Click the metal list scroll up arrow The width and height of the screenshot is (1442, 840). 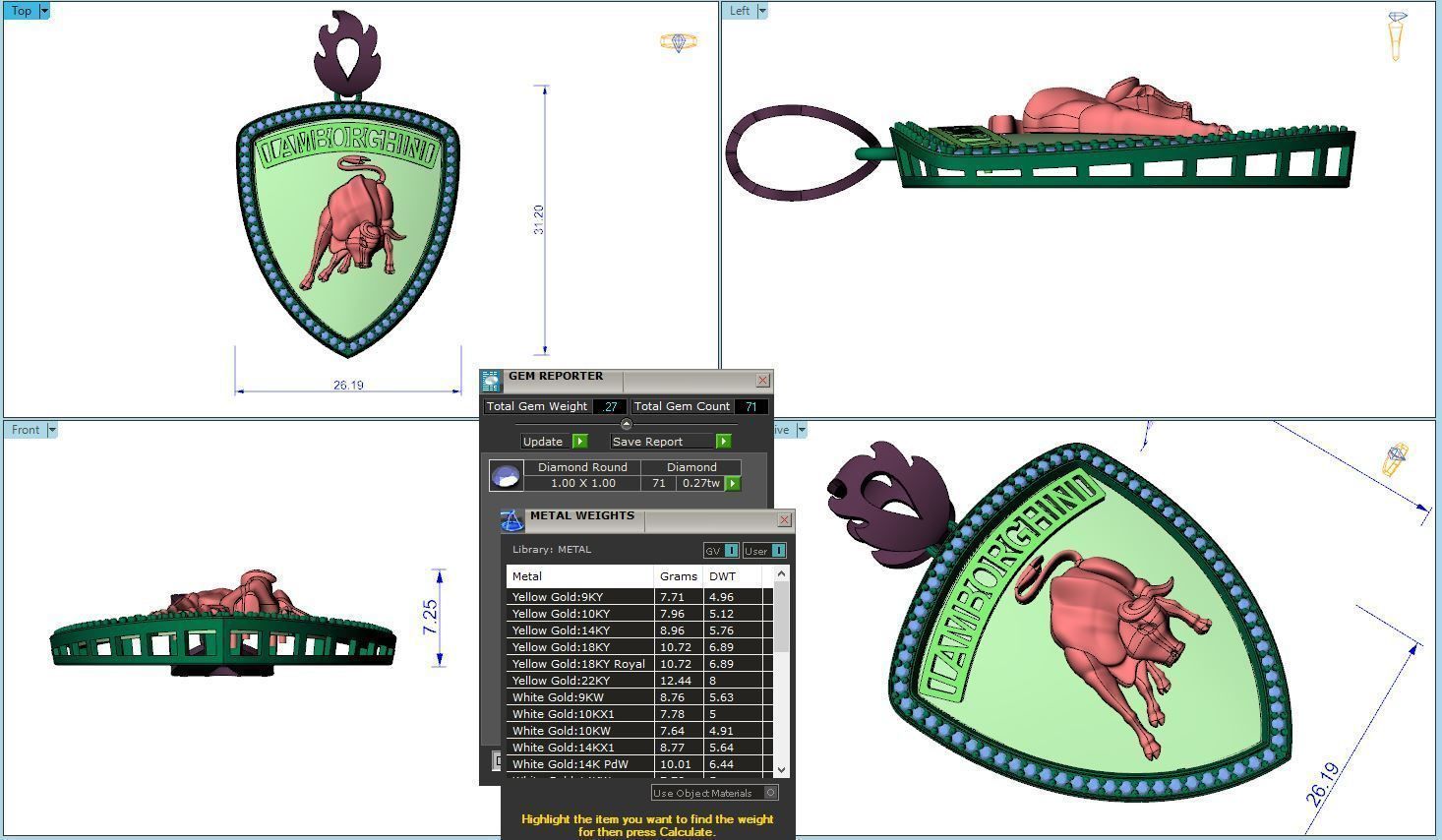(782, 573)
